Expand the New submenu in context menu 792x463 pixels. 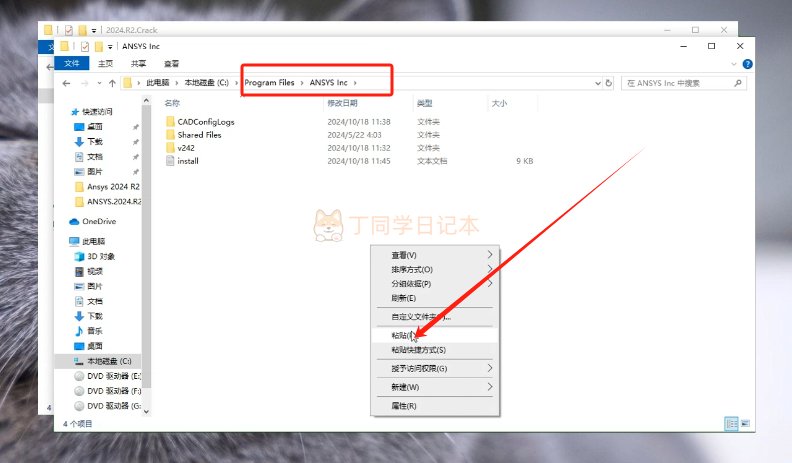point(489,387)
